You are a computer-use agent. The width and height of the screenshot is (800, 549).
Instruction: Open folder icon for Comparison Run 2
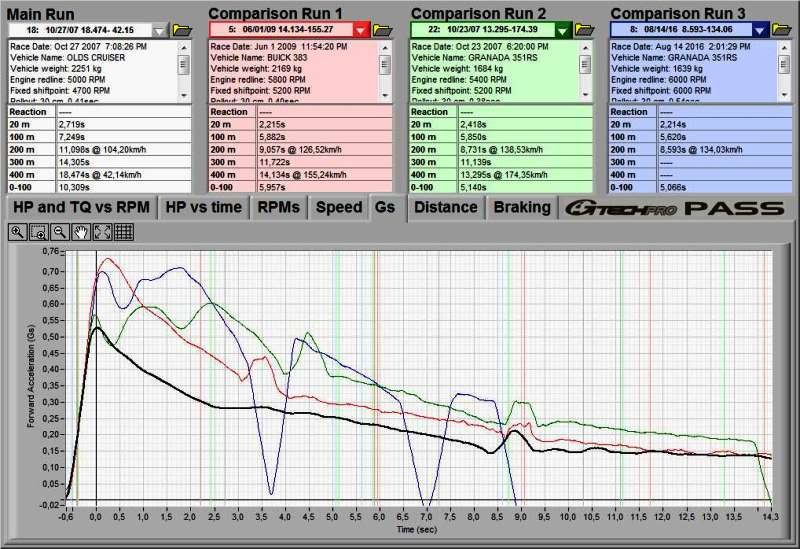click(x=584, y=30)
